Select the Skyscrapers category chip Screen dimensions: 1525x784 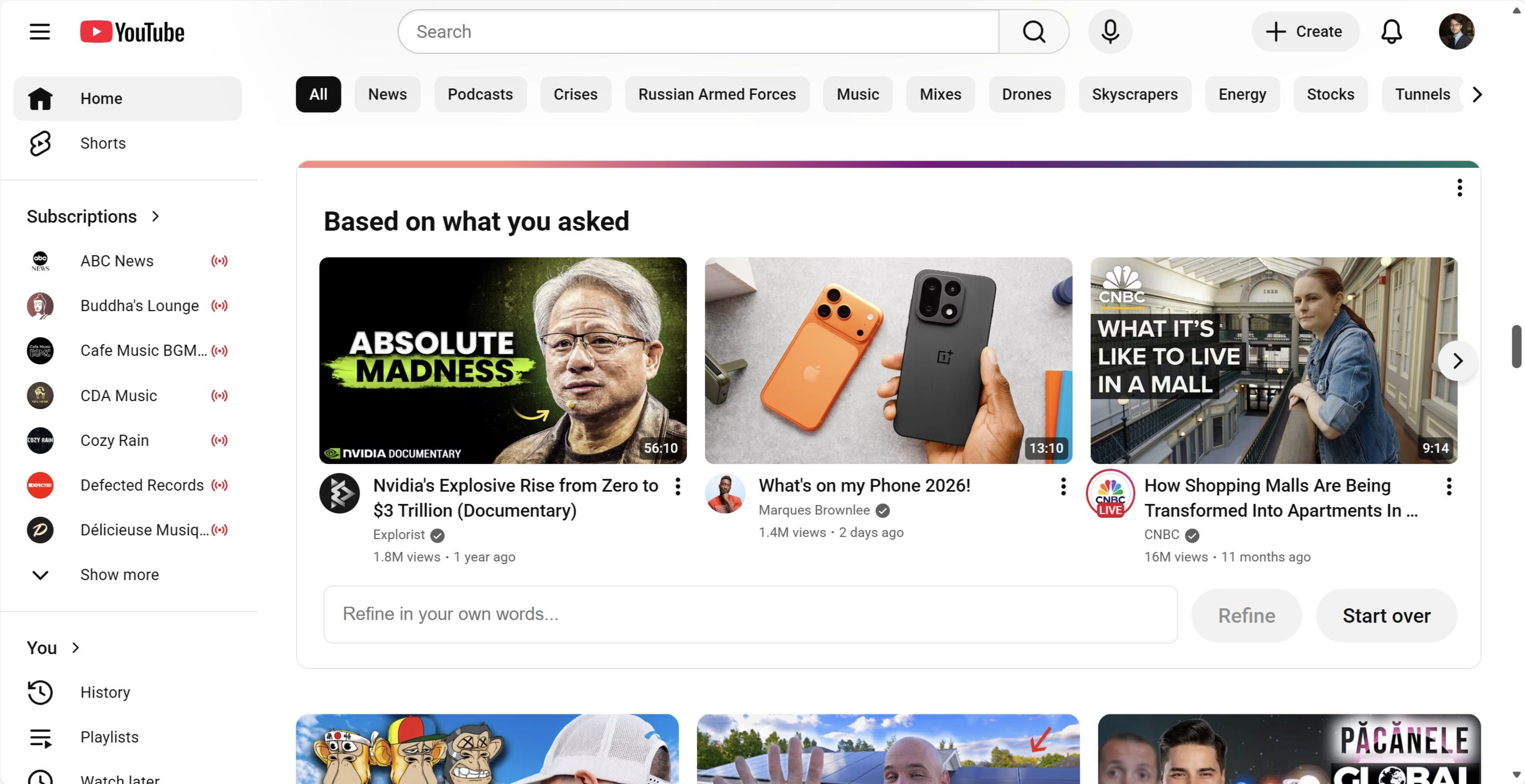(x=1134, y=94)
